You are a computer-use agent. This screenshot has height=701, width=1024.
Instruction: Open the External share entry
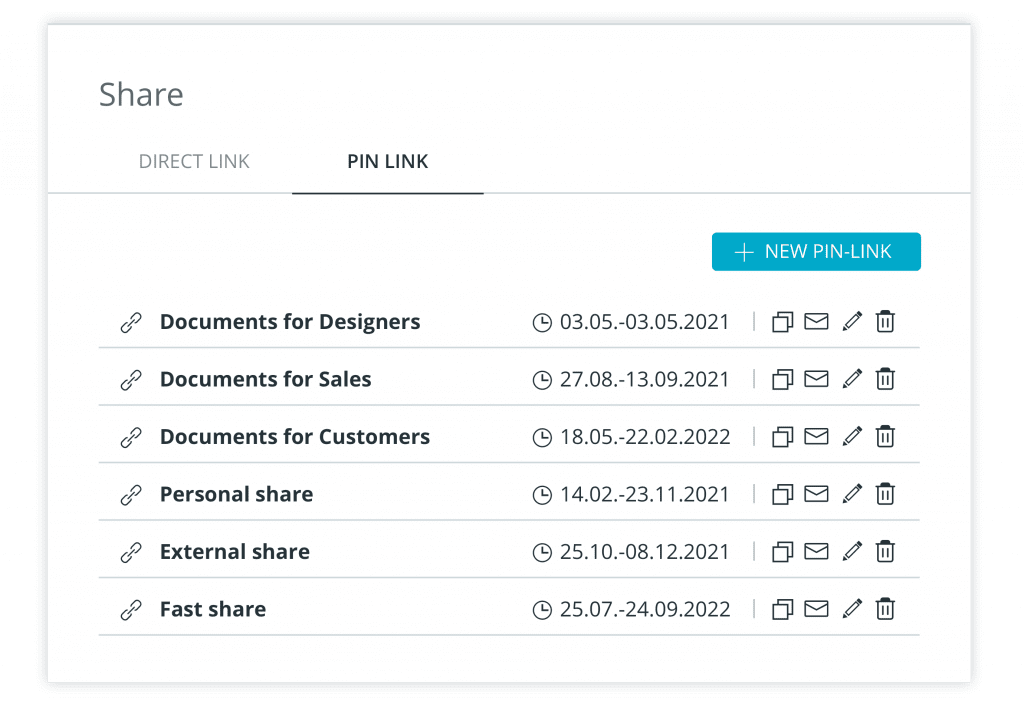(x=235, y=551)
